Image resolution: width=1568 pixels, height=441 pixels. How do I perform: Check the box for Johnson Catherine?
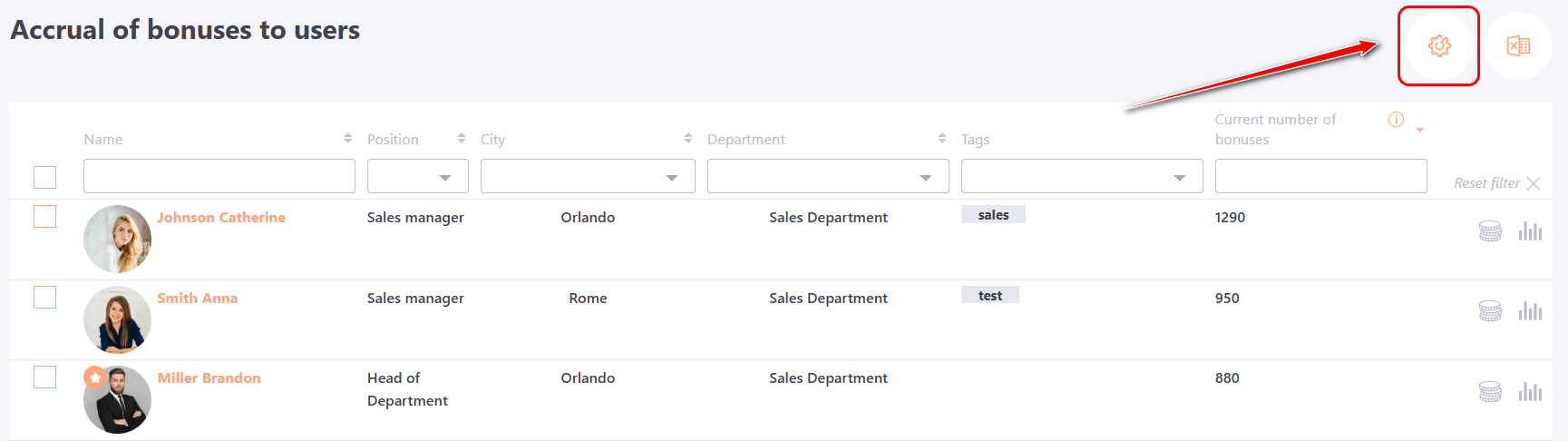pyautogui.click(x=44, y=217)
